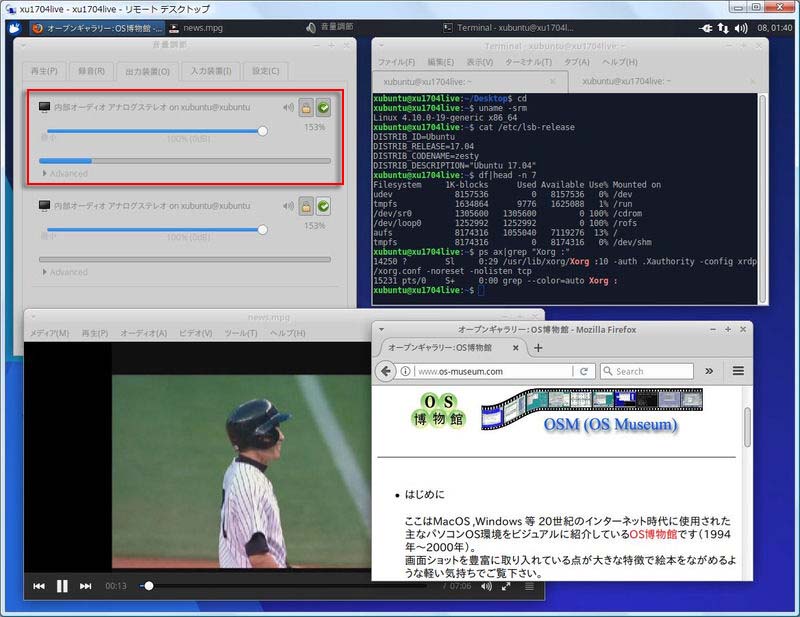
Task: Select the Terminal task in the top panel
Action: point(508,28)
